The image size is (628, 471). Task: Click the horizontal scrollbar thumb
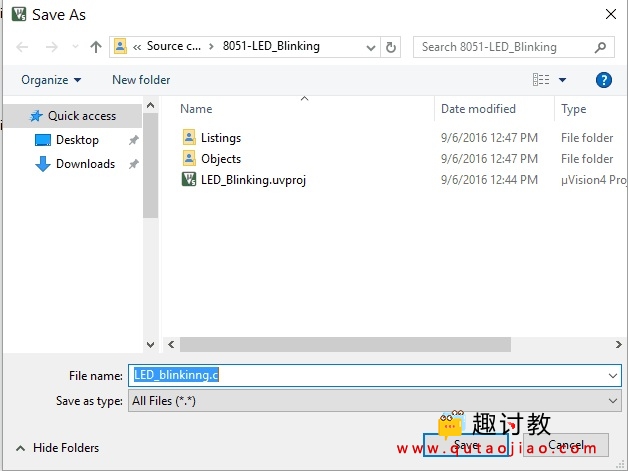pos(345,344)
